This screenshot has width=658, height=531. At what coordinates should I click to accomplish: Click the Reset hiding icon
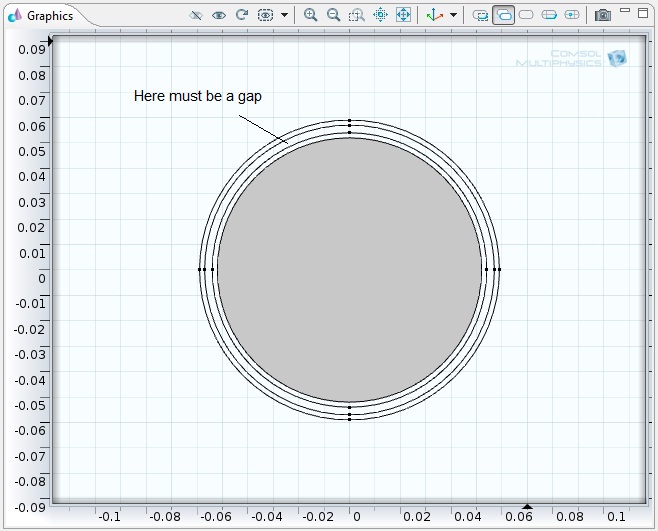(x=241, y=15)
